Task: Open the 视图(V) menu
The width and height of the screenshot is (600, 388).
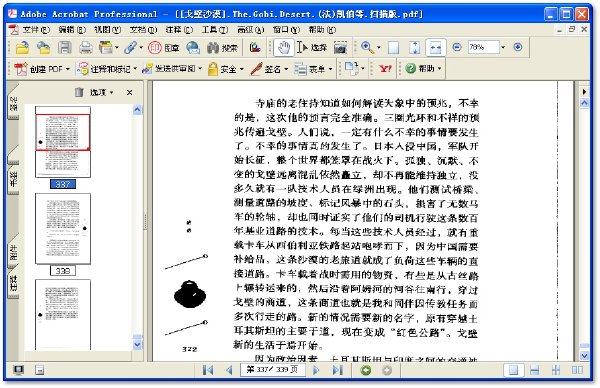Action: (x=108, y=29)
